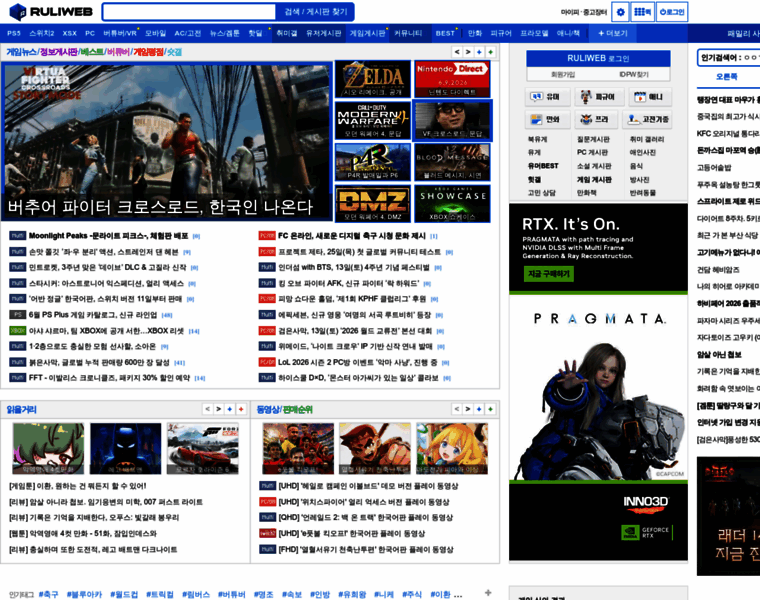Go to next page in 게임뉴스 section
This screenshot has width=760, height=600.
[468, 52]
